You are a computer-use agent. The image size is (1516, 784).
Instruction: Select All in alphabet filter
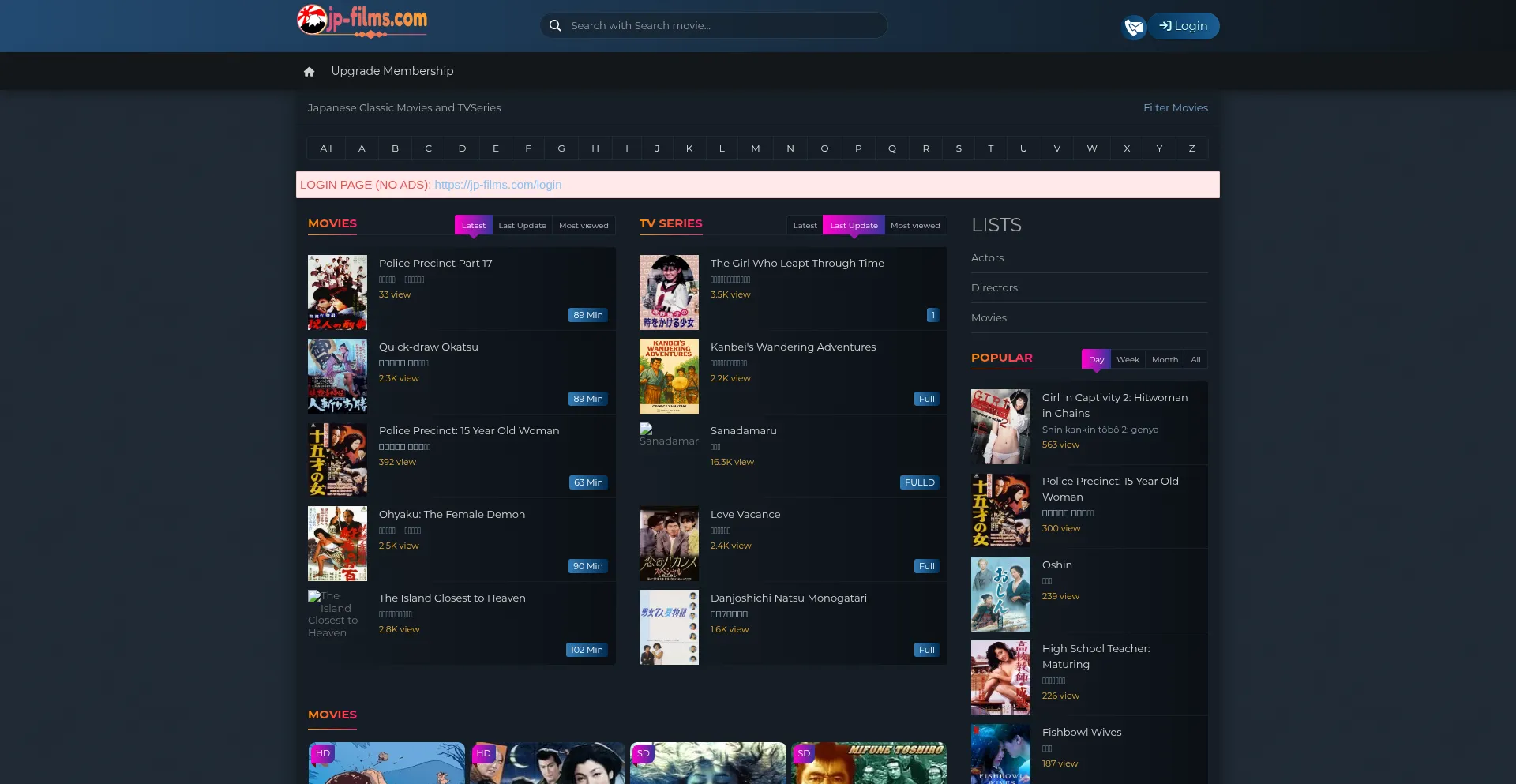325,148
